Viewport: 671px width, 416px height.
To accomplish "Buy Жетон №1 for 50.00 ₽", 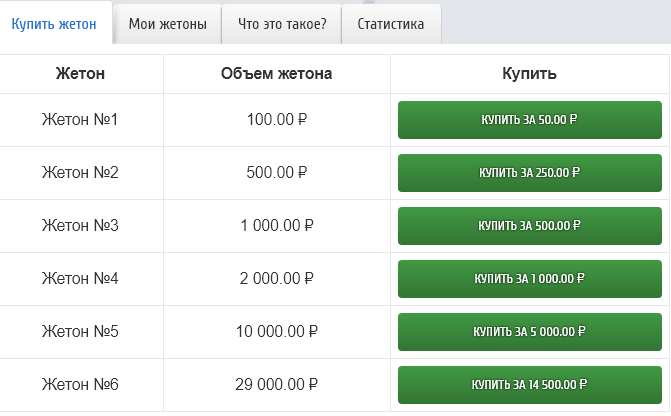I will point(530,120).
